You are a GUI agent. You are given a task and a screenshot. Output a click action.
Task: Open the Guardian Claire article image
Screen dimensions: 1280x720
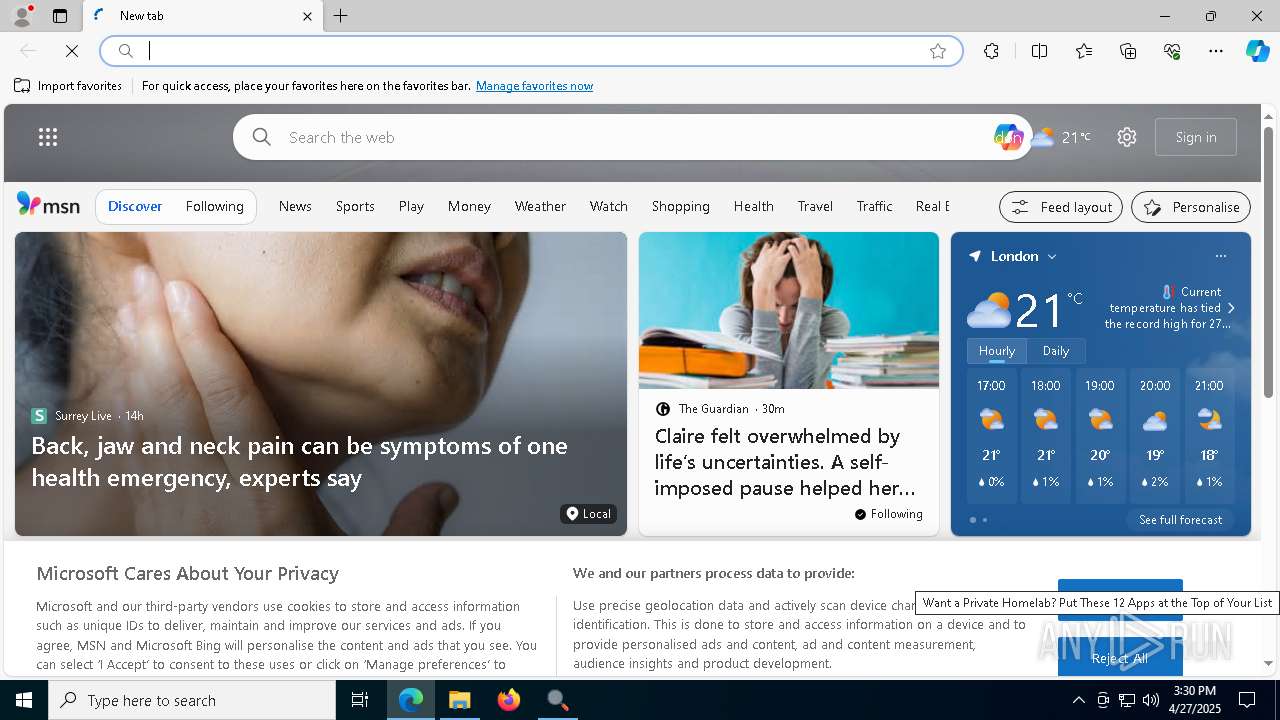[789, 310]
